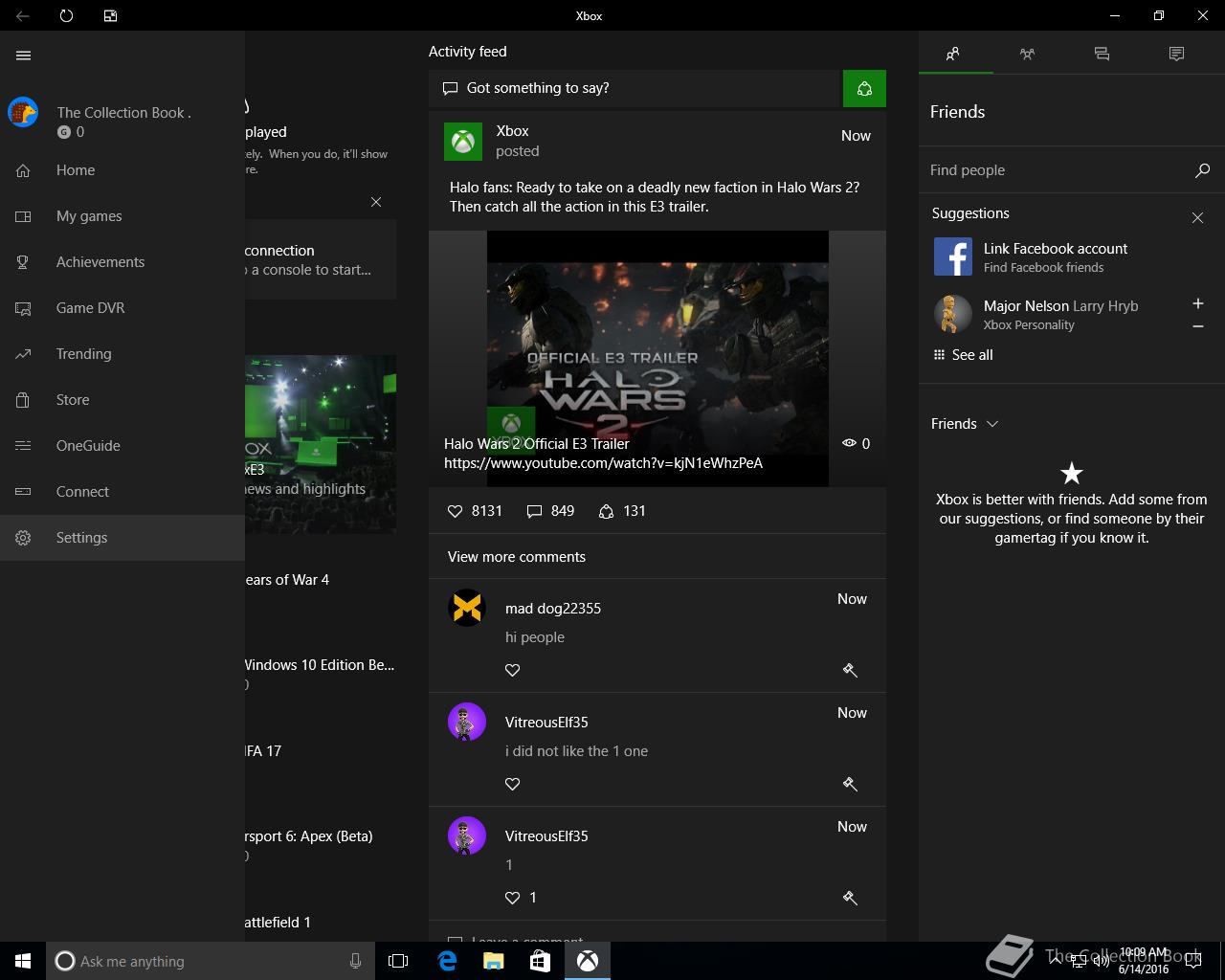Screen dimensions: 1225x980
Task: Open the Halo Wars 2 YouTube link
Action: (x=603, y=463)
